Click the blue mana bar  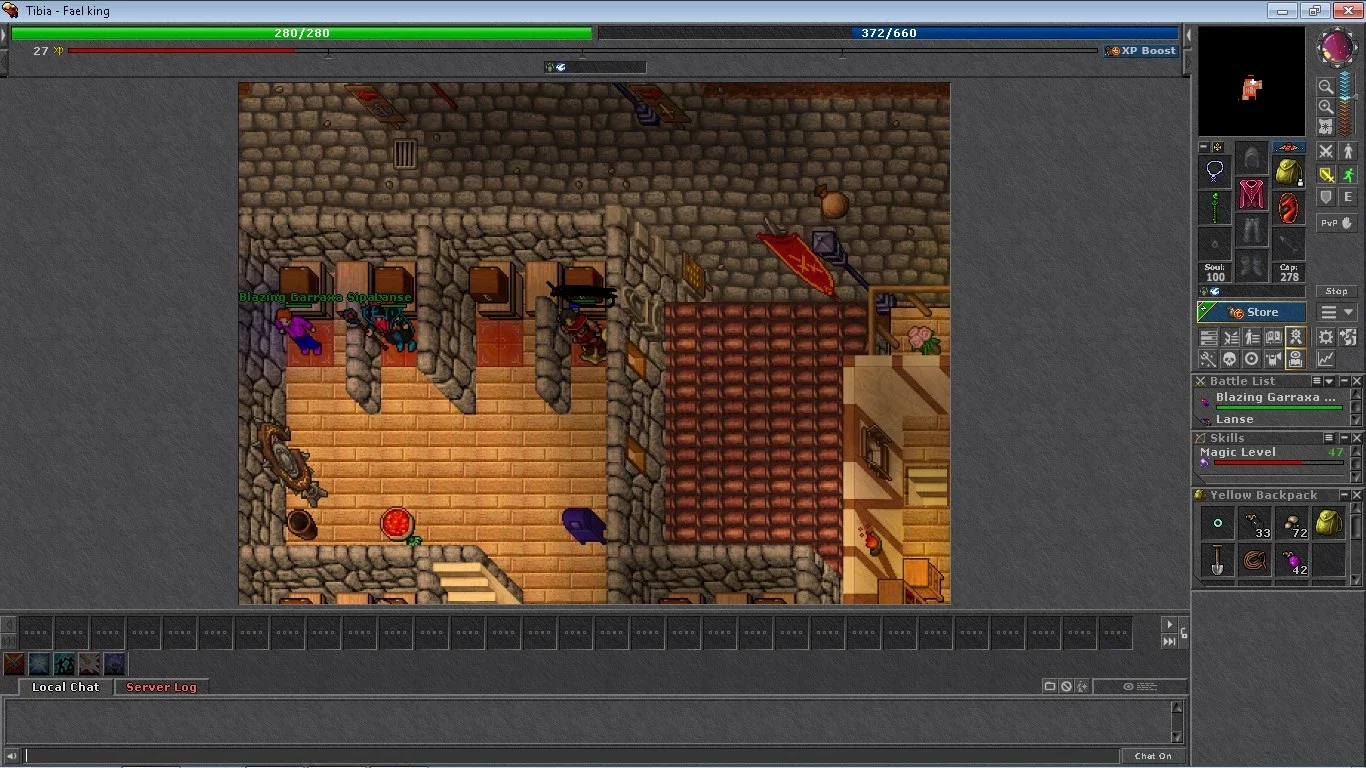(x=888, y=33)
